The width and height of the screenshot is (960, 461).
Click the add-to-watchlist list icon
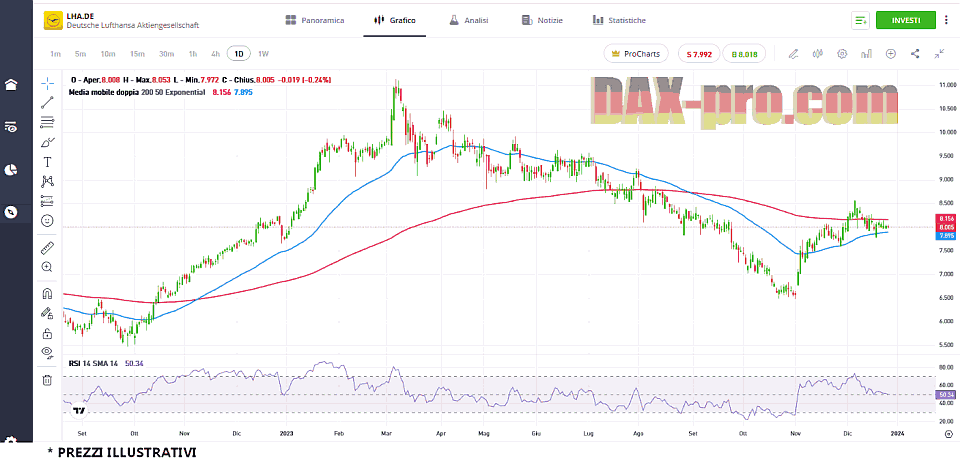pos(860,20)
